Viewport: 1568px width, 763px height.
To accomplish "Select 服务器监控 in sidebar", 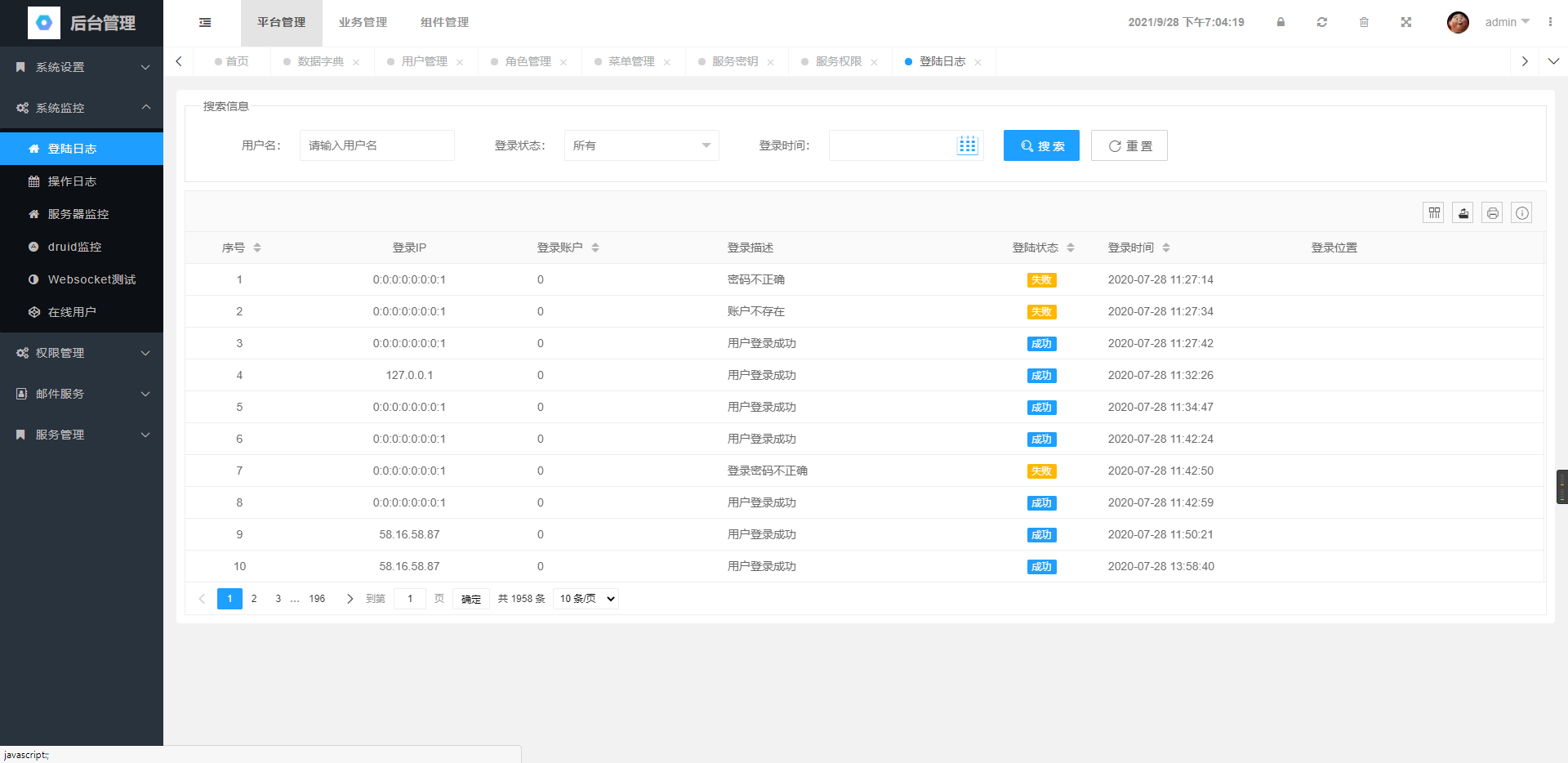I will point(82,214).
